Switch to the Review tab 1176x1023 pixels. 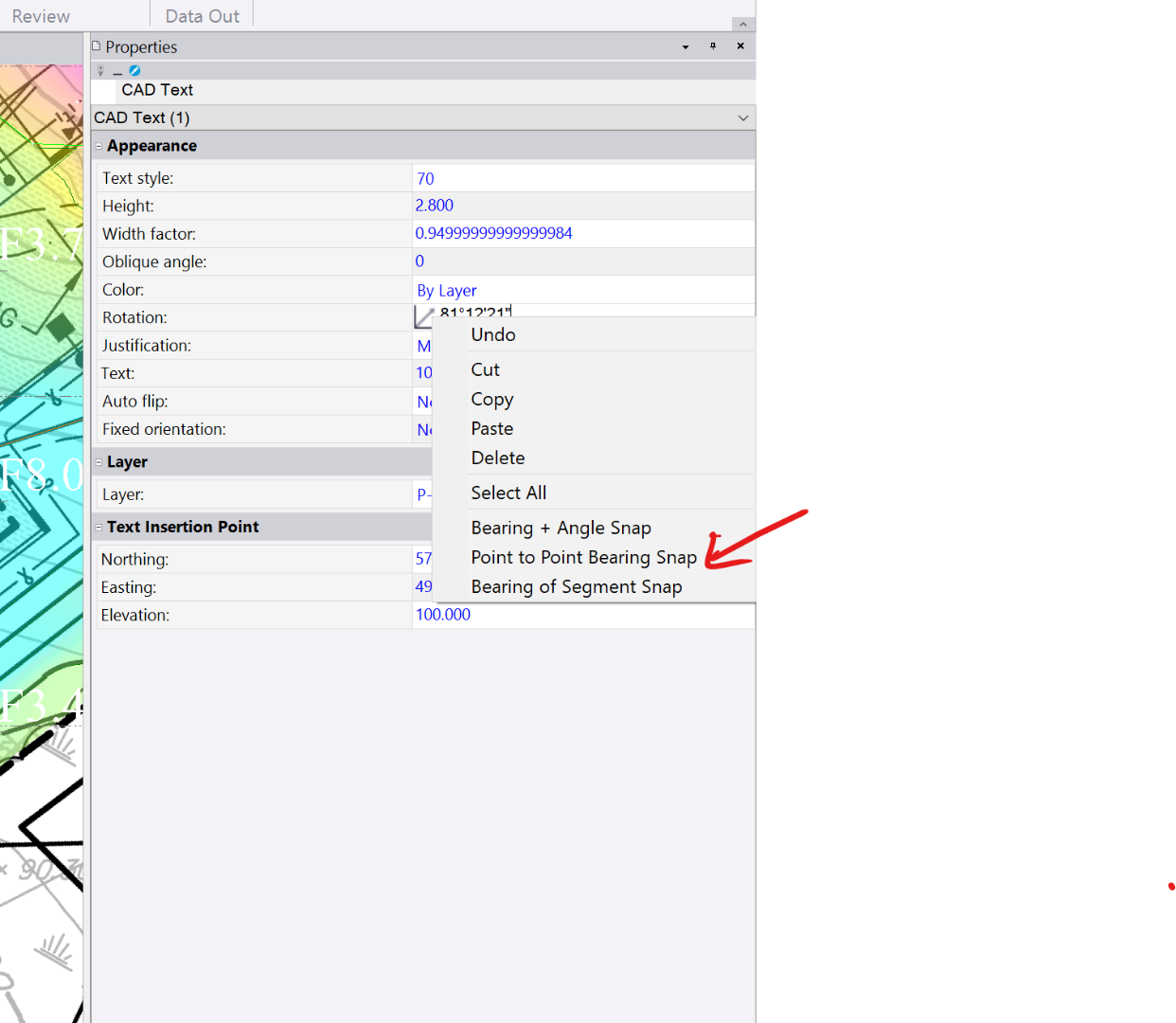click(41, 15)
